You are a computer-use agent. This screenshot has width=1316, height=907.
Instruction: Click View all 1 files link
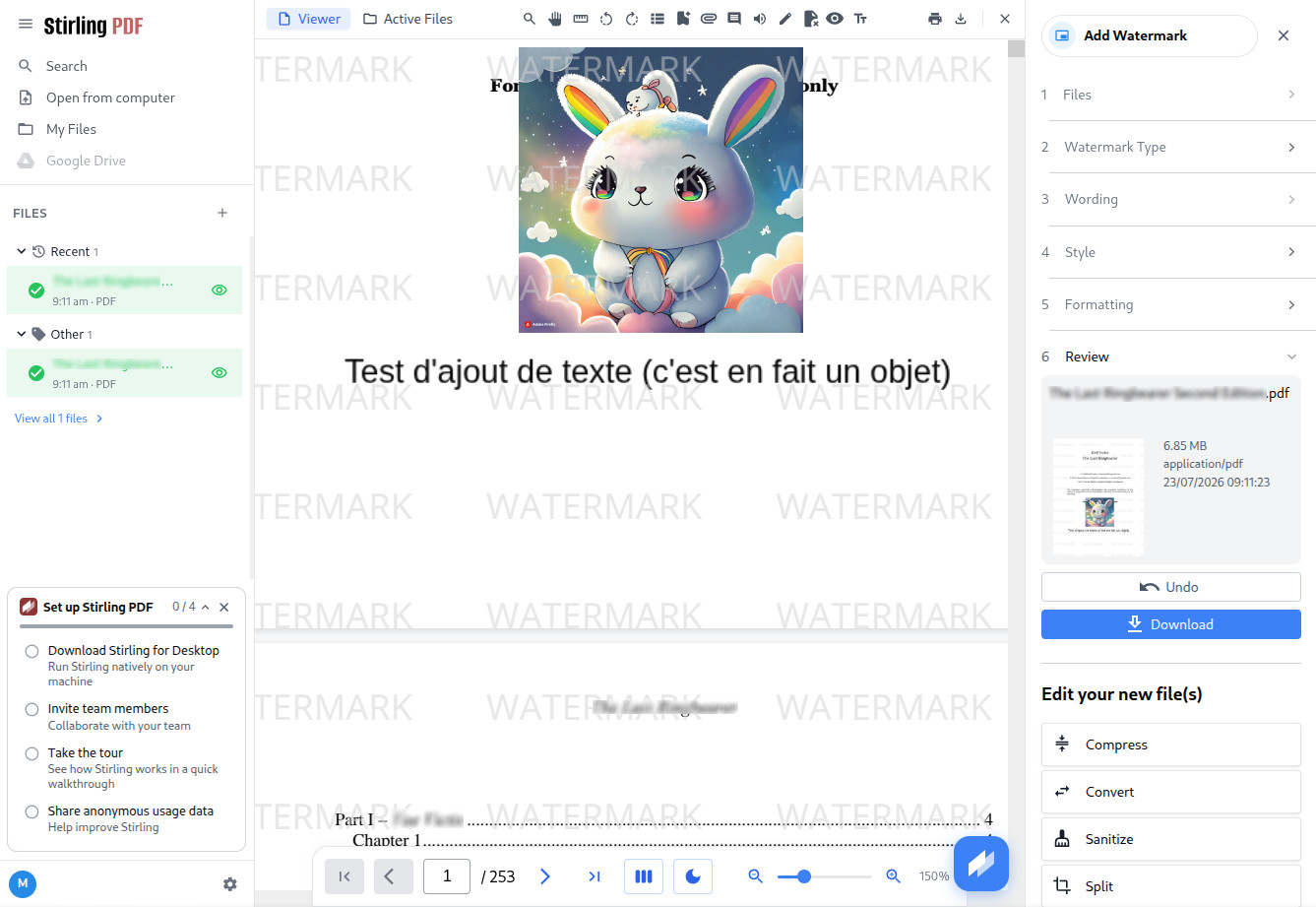pos(59,419)
